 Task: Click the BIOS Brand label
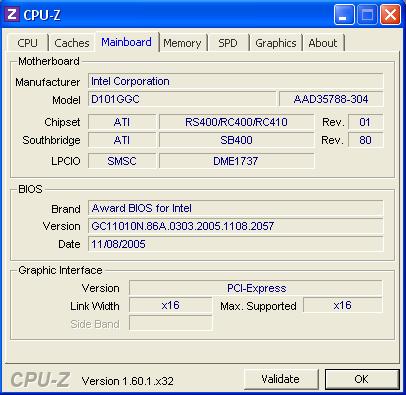(66, 209)
